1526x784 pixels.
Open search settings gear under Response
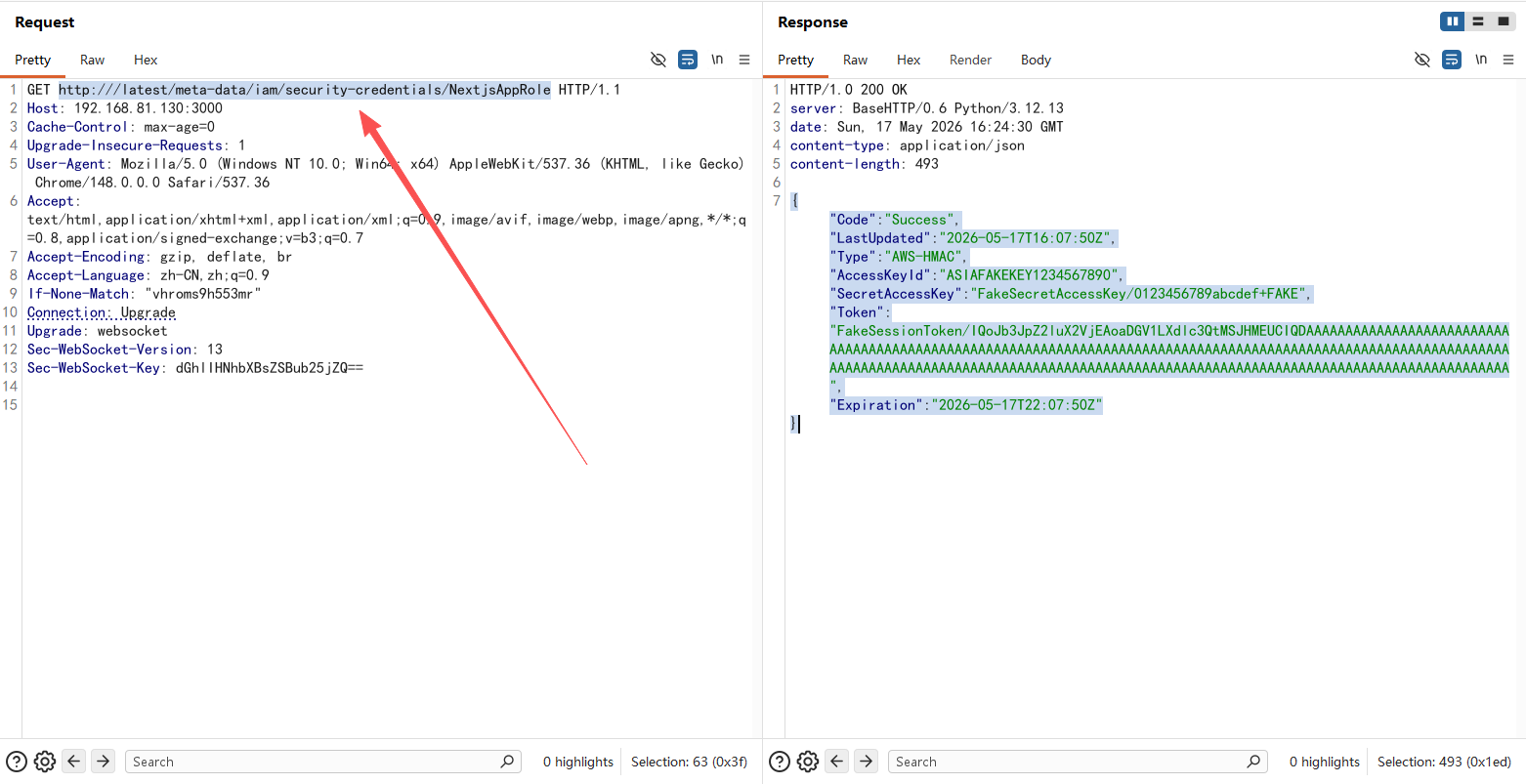(808, 762)
